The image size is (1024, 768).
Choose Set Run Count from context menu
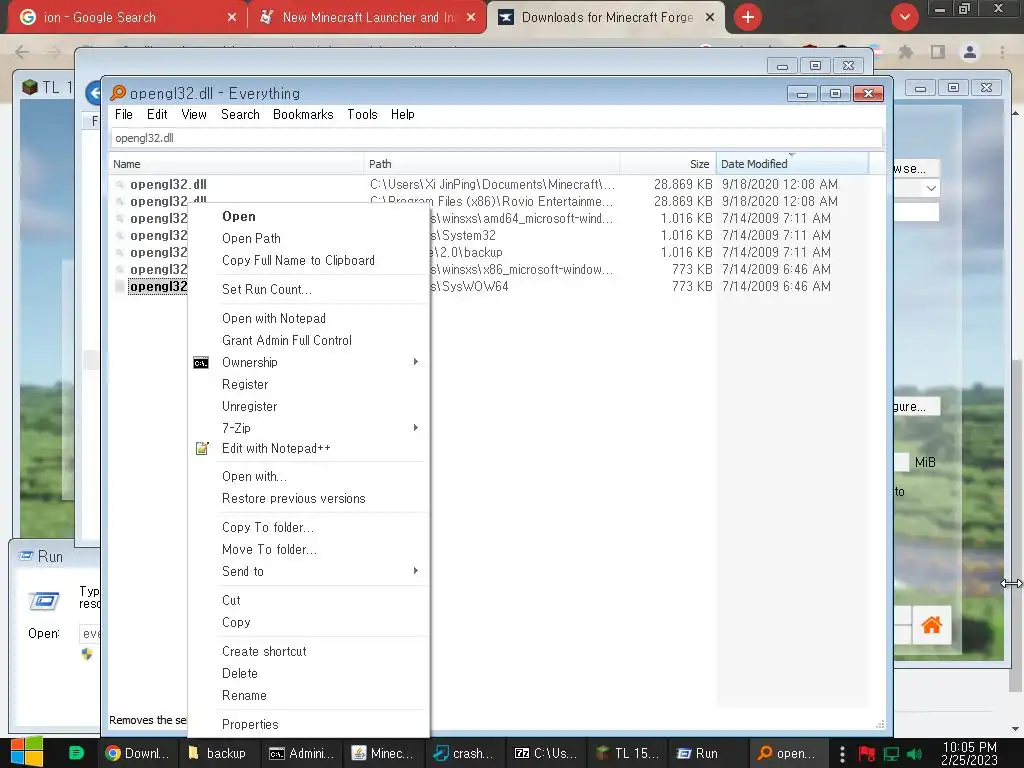[x=266, y=289]
